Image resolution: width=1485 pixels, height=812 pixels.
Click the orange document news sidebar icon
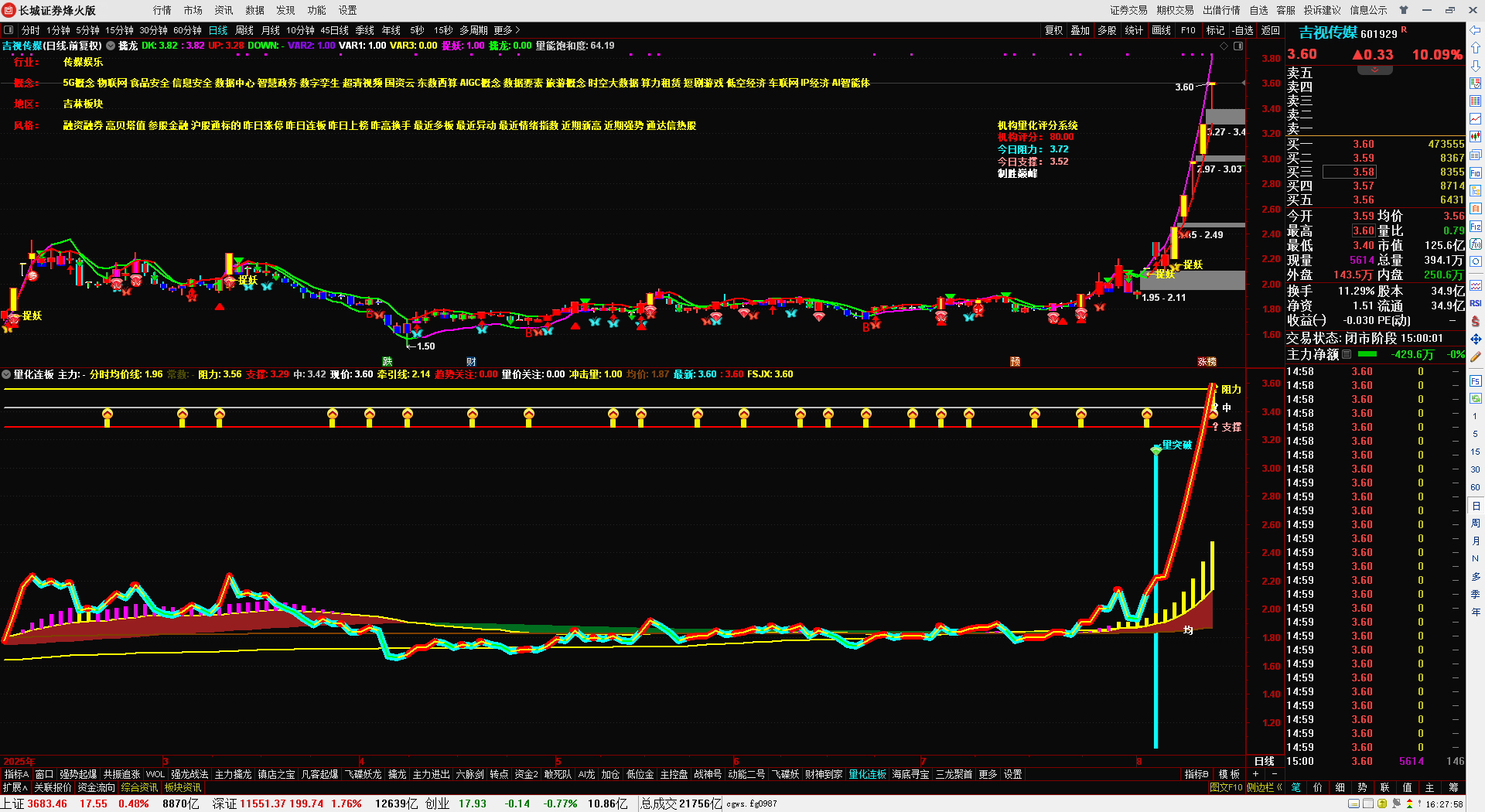point(1476,208)
